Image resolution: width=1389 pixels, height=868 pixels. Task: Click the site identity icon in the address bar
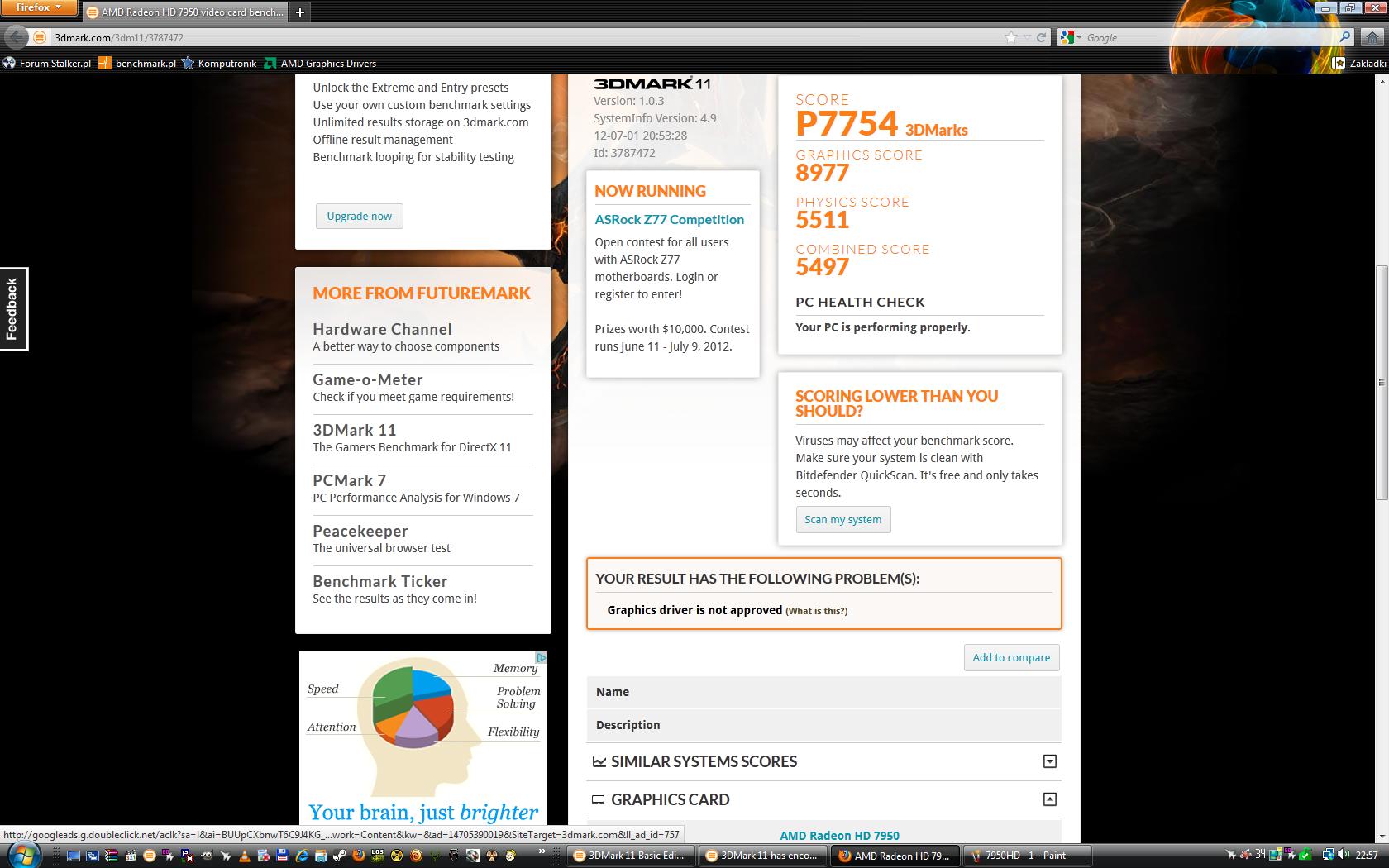pos(40,37)
